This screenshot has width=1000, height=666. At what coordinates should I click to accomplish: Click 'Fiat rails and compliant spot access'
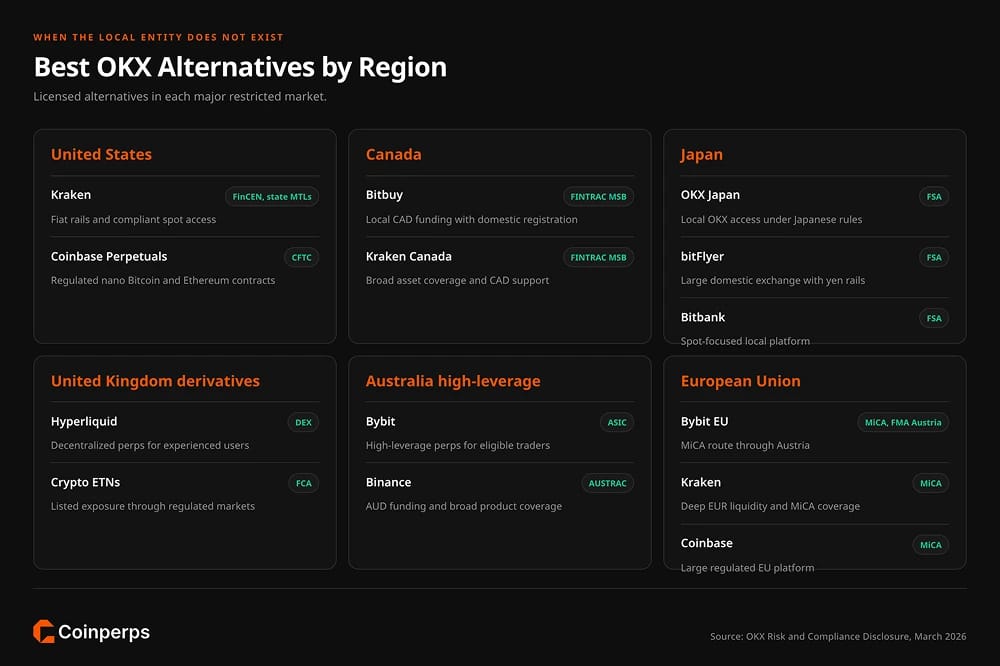pos(133,219)
